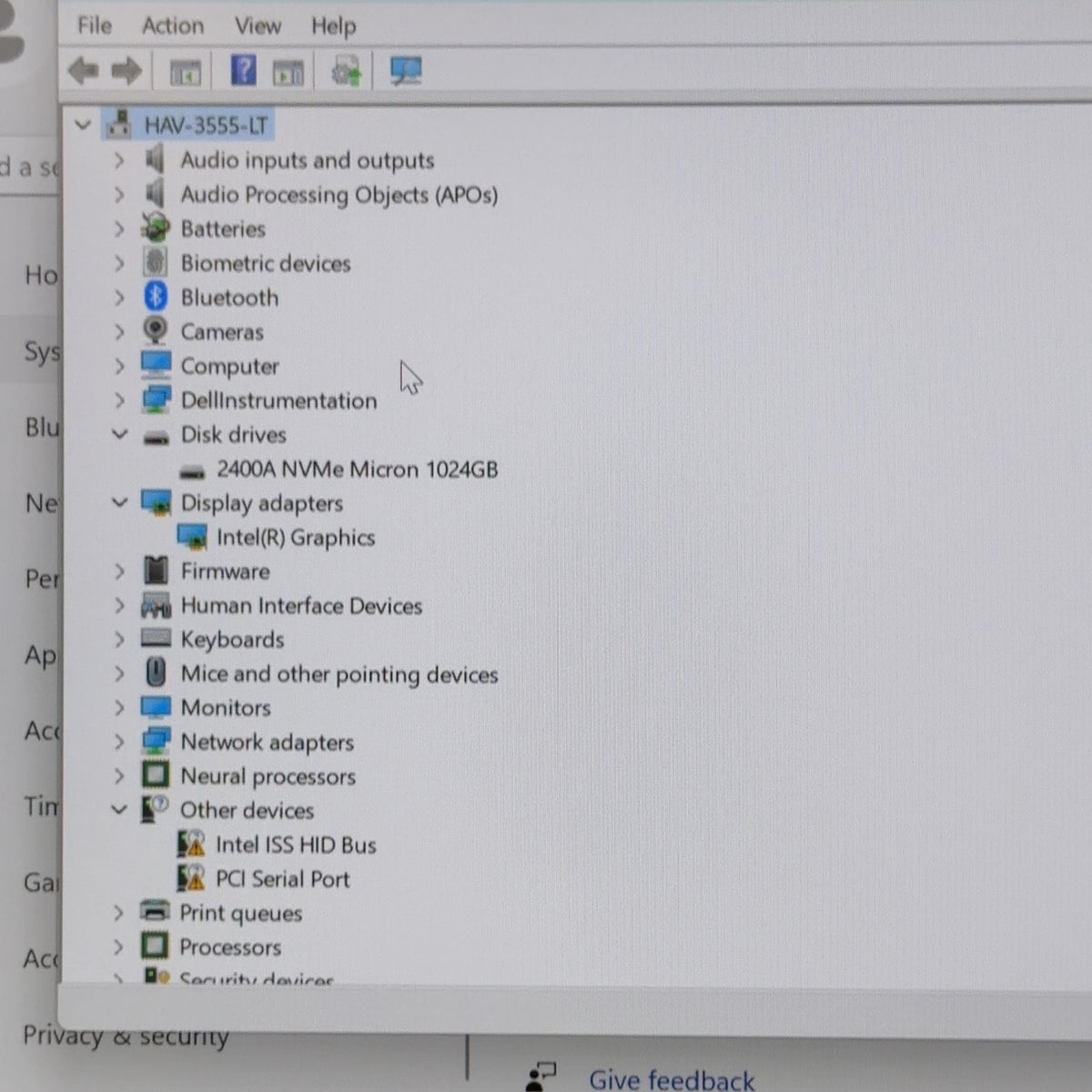
Task: Click the Scan for hardware changes monitor icon
Action: point(405,70)
